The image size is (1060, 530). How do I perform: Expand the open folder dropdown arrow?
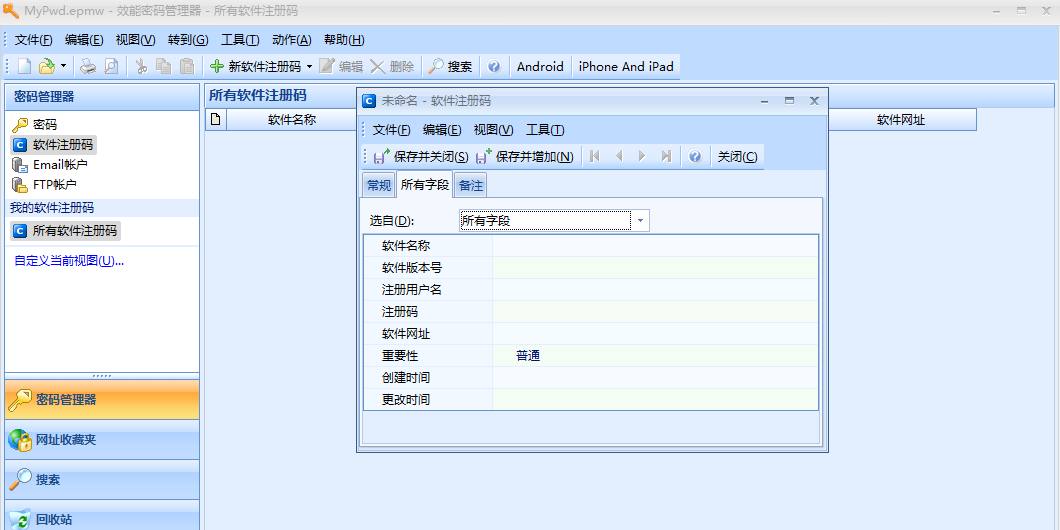pos(63,66)
